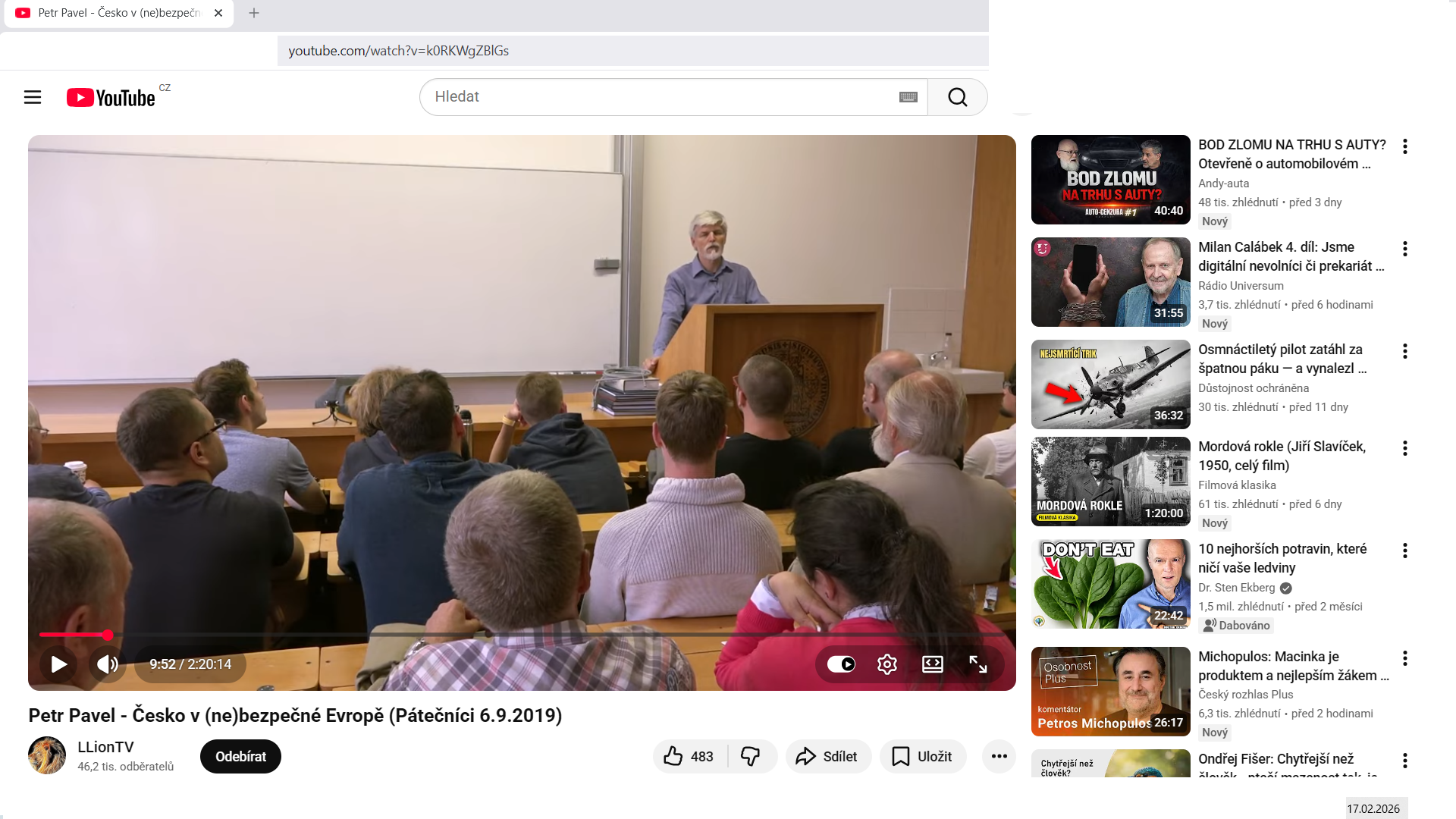Viewport: 1456px width, 819px height.
Task: Share video using Sdílet button
Action: [827, 756]
